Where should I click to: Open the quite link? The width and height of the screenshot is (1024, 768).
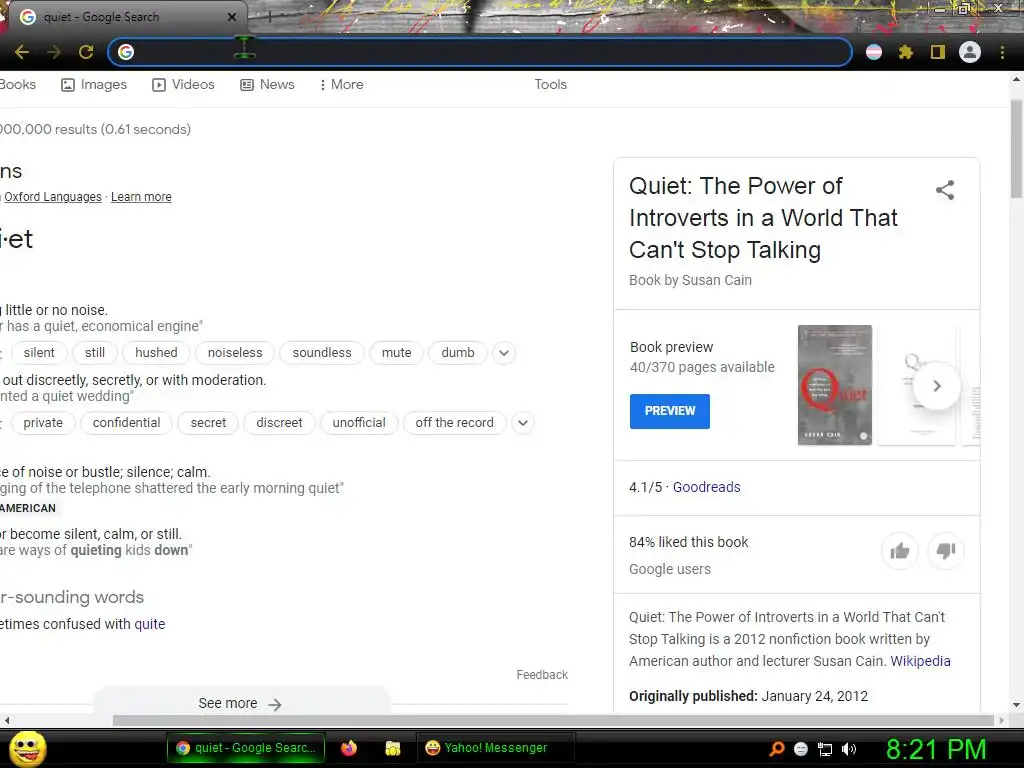click(150, 624)
